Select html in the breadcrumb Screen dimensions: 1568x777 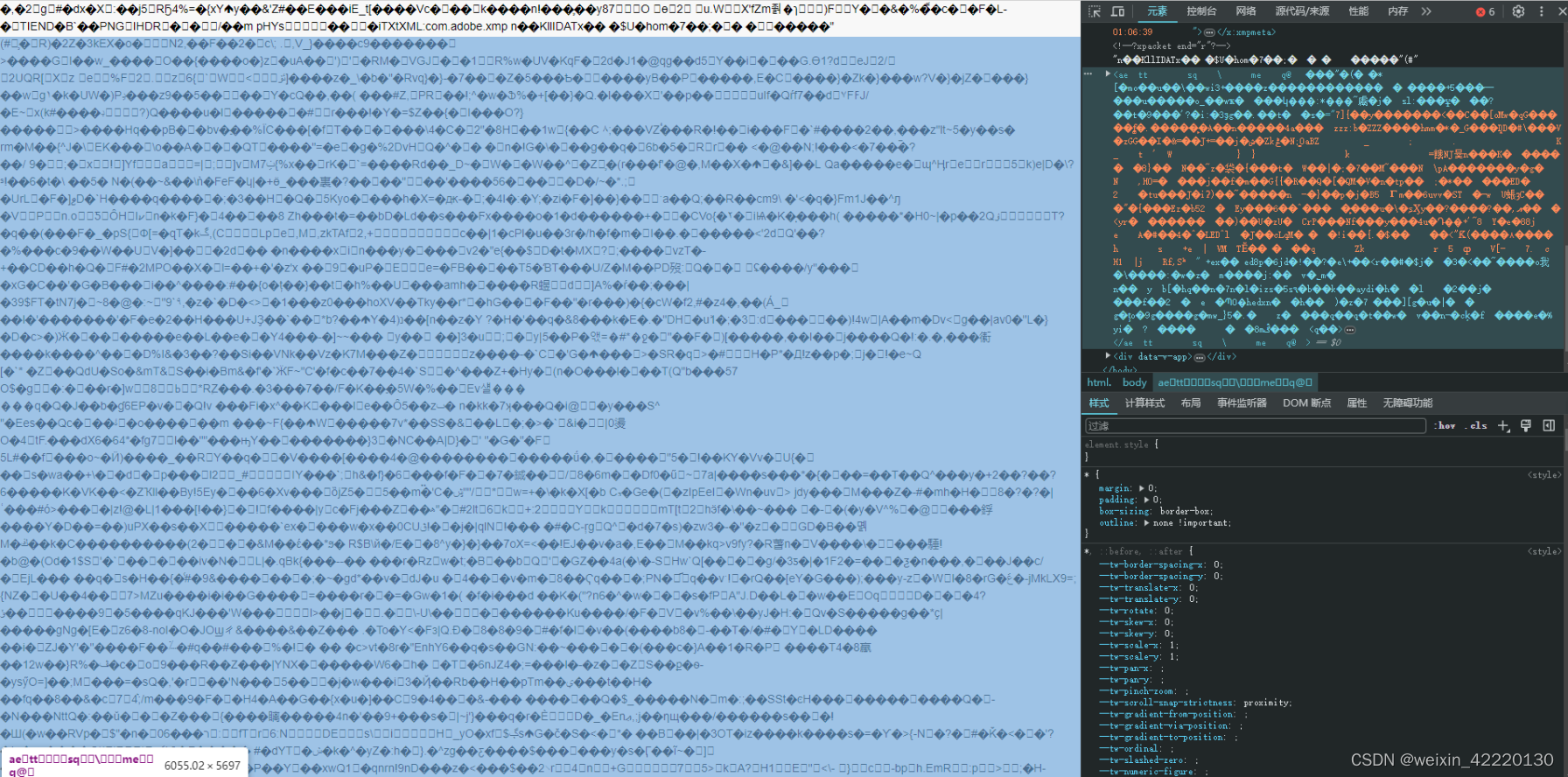tap(1099, 382)
